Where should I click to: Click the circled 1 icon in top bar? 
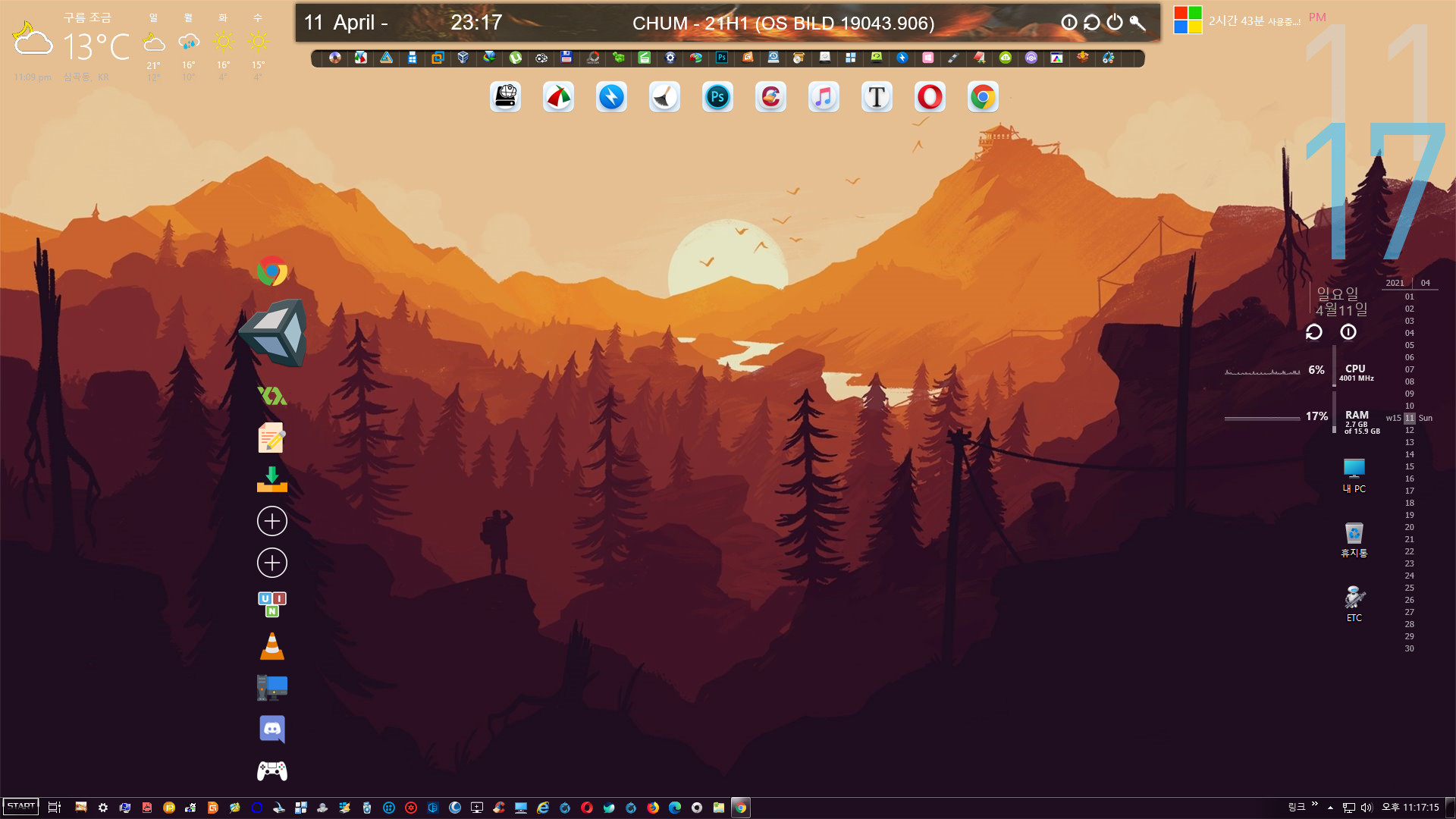[x=1068, y=23]
